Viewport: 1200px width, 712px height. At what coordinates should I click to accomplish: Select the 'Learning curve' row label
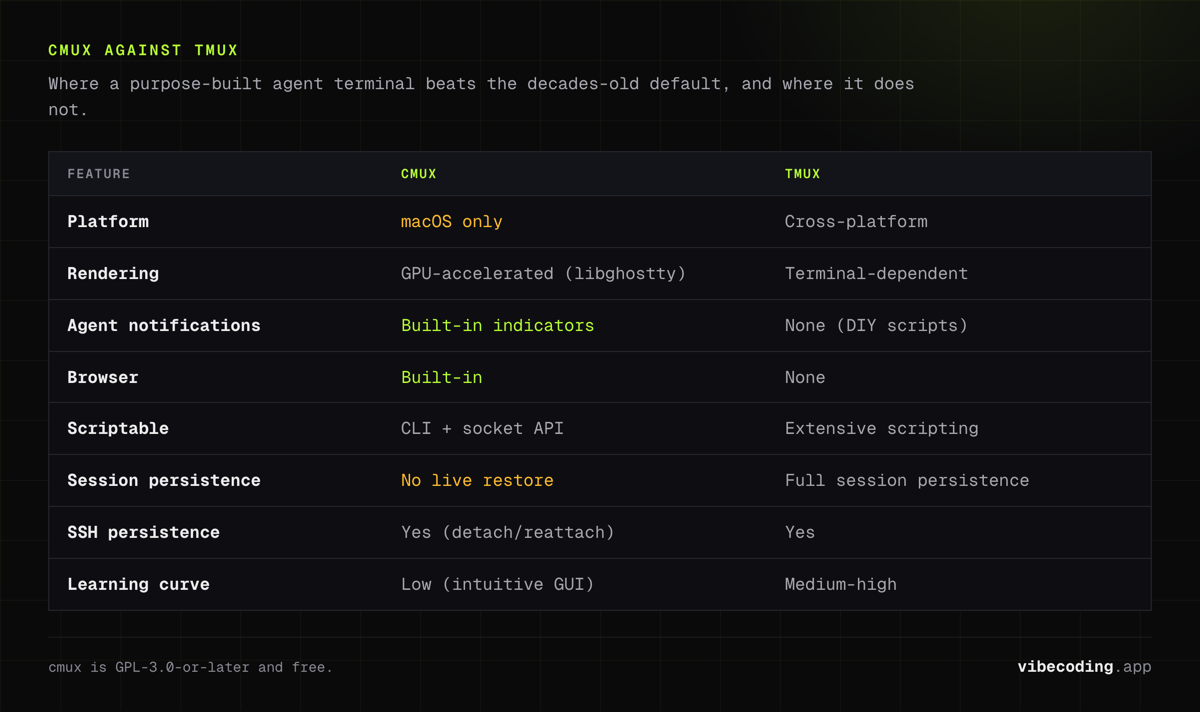pyautogui.click(x=138, y=584)
